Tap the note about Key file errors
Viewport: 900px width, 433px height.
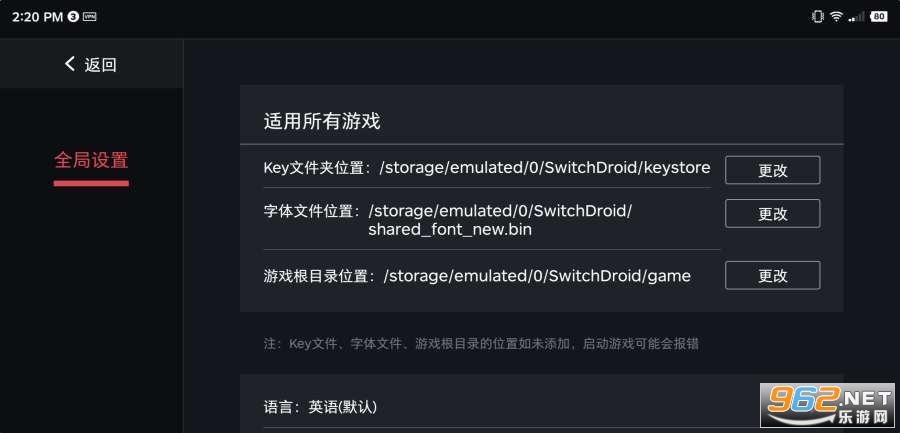click(x=481, y=343)
